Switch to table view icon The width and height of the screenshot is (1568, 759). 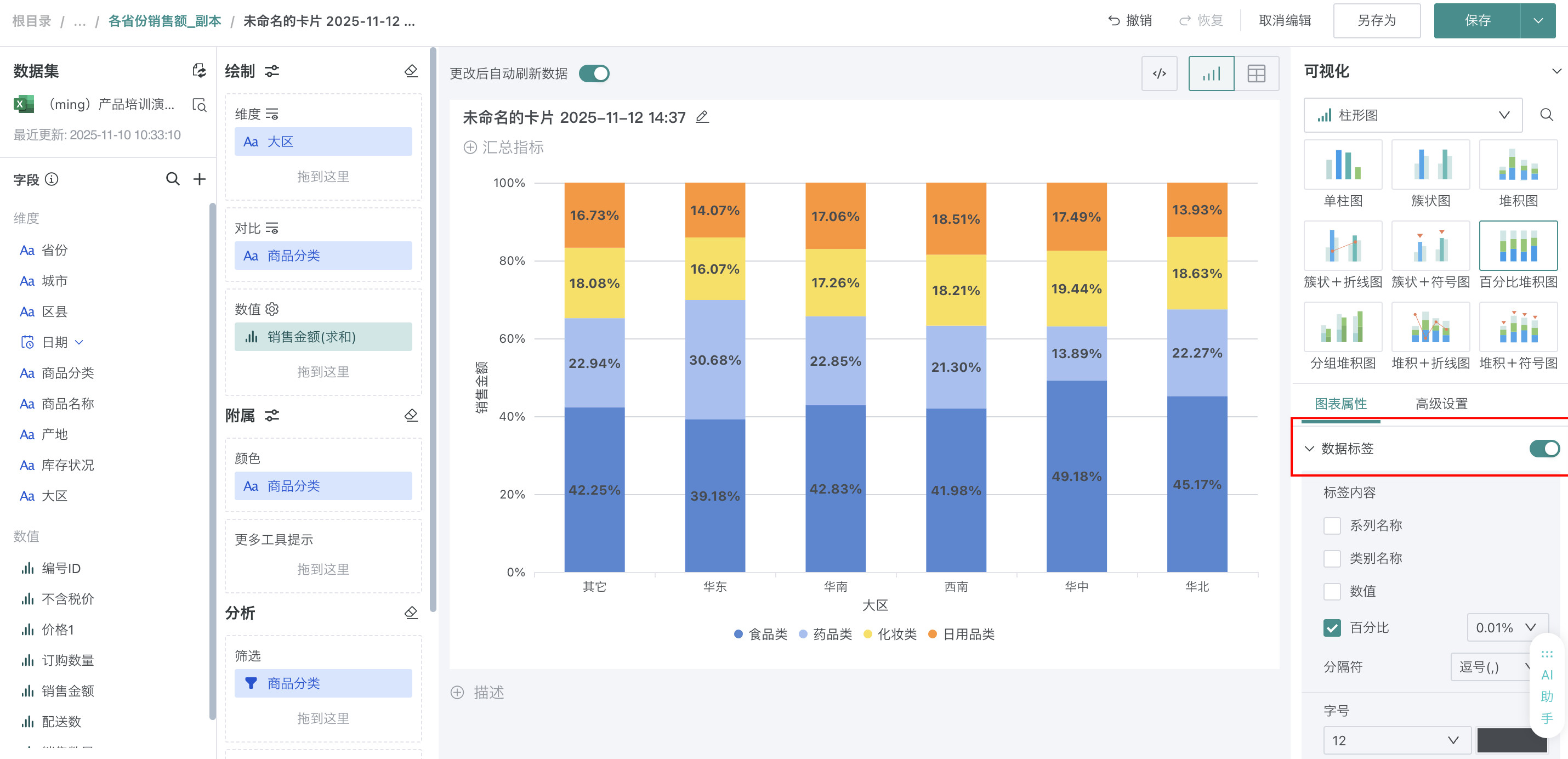(x=1255, y=73)
